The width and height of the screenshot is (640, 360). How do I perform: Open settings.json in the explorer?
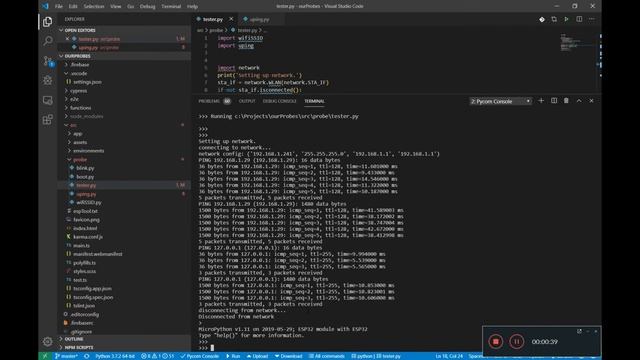87,82
